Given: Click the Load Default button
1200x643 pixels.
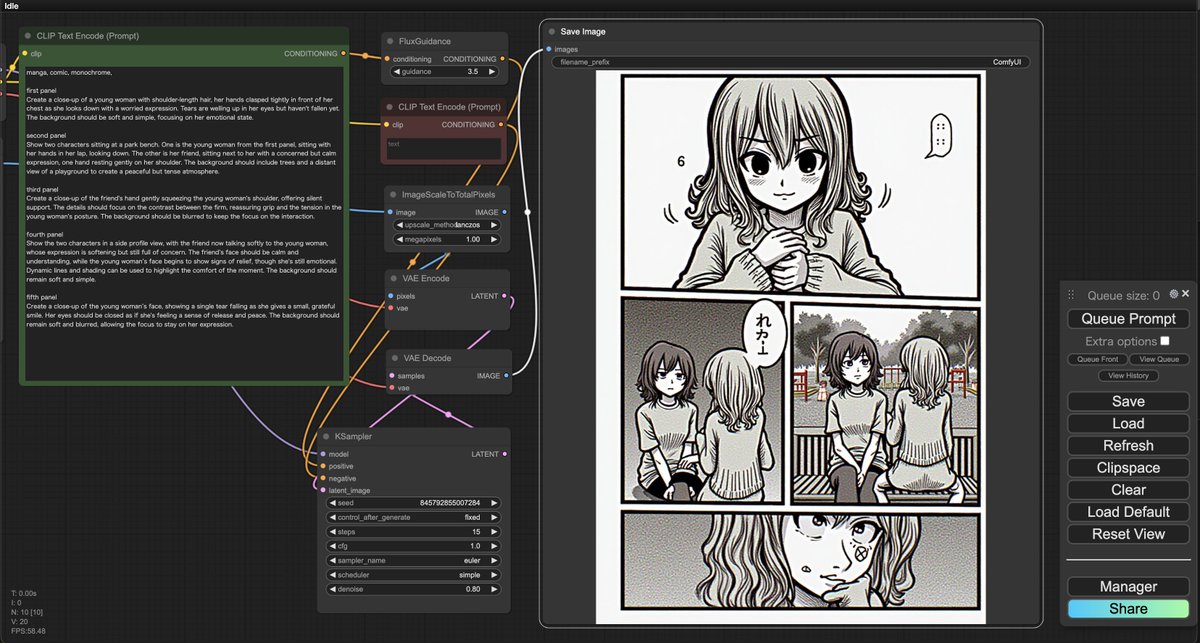Looking at the screenshot, I should pos(1128,512).
